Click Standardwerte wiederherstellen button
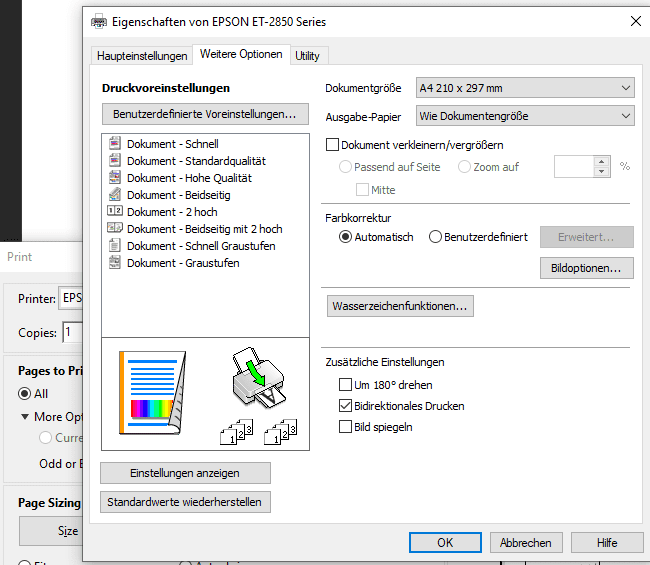The width and height of the screenshot is (650, 565). click(x=185, y=502)
